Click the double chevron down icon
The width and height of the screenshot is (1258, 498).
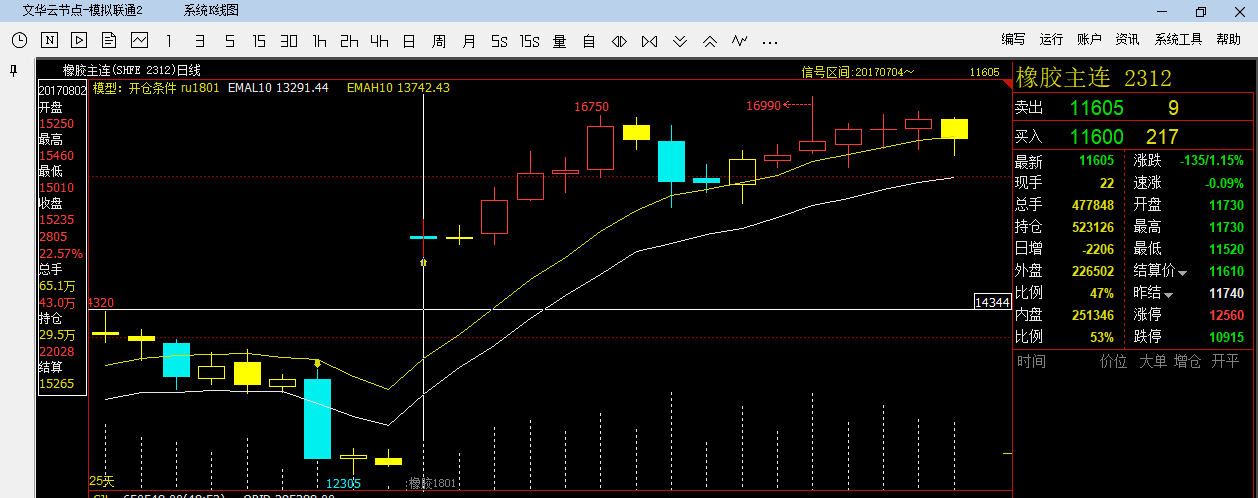[x=679, y=41]
